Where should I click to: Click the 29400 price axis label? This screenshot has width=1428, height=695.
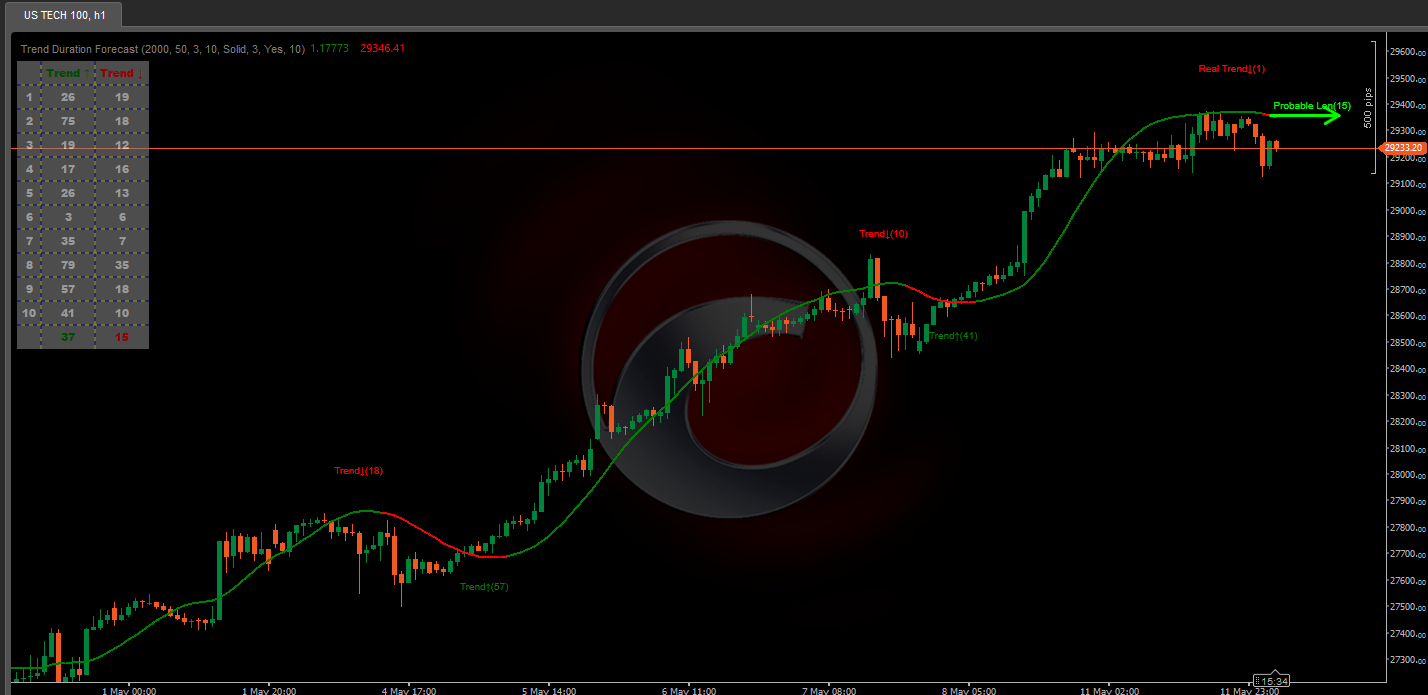point(1407,105)
